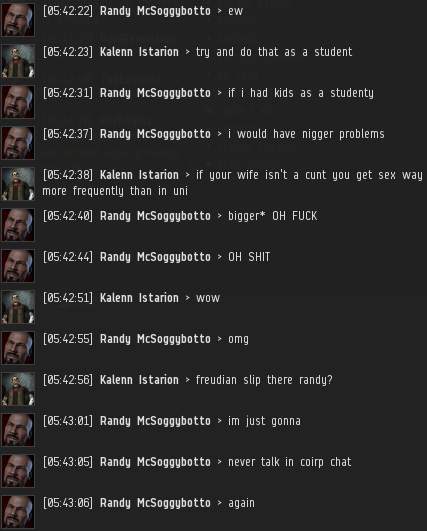427x531 pixels.
Task: Select Randy's avatar next to the 05:42:31 message
Action: [18, 102]
